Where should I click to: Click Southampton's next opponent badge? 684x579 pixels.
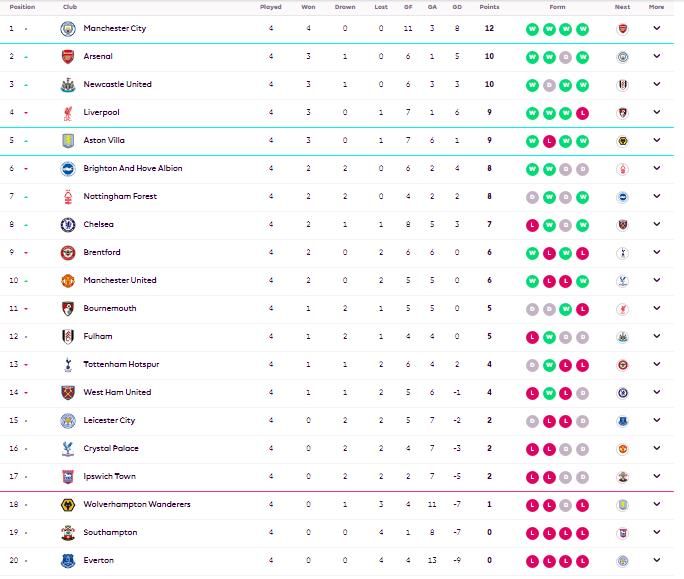tap(623, 532)
